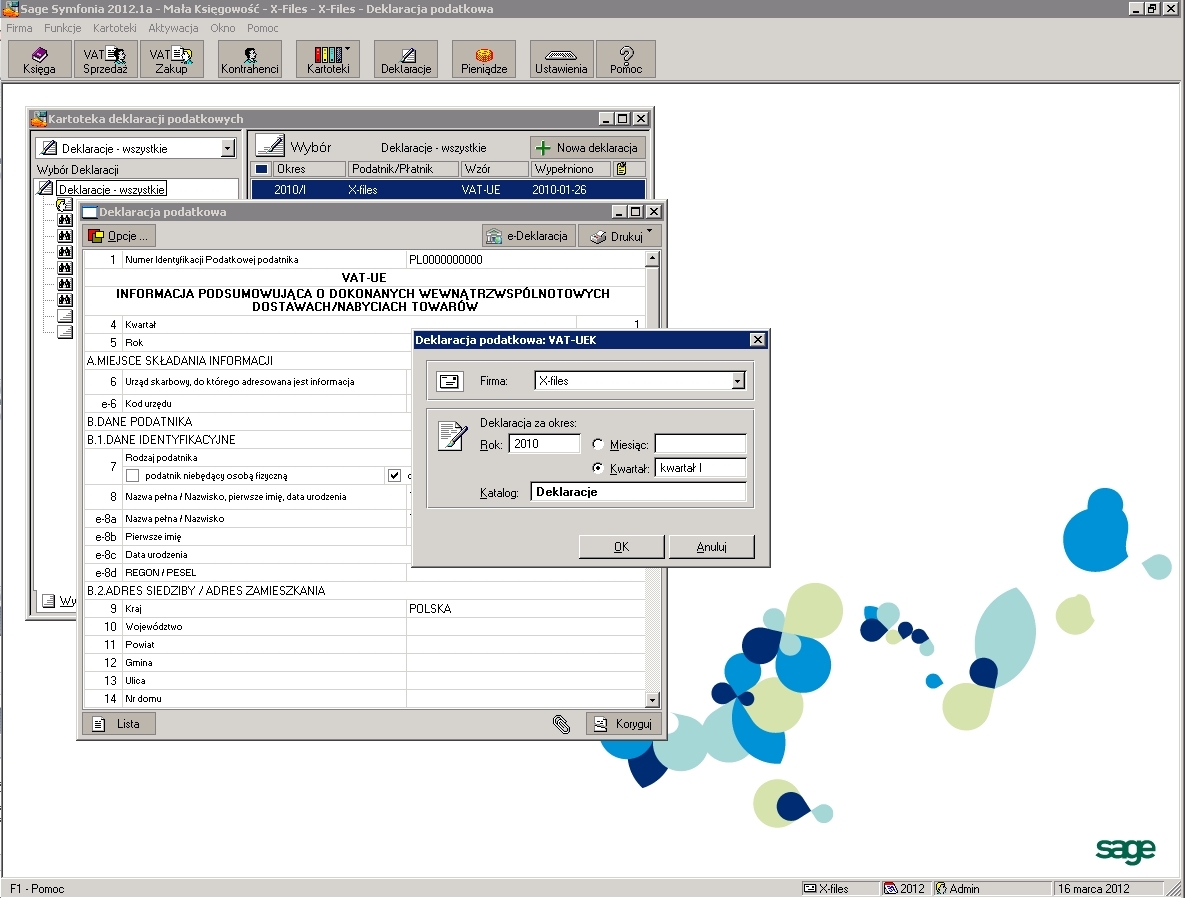
Task: Click the Opcje... button
Action: pos(119,236)
